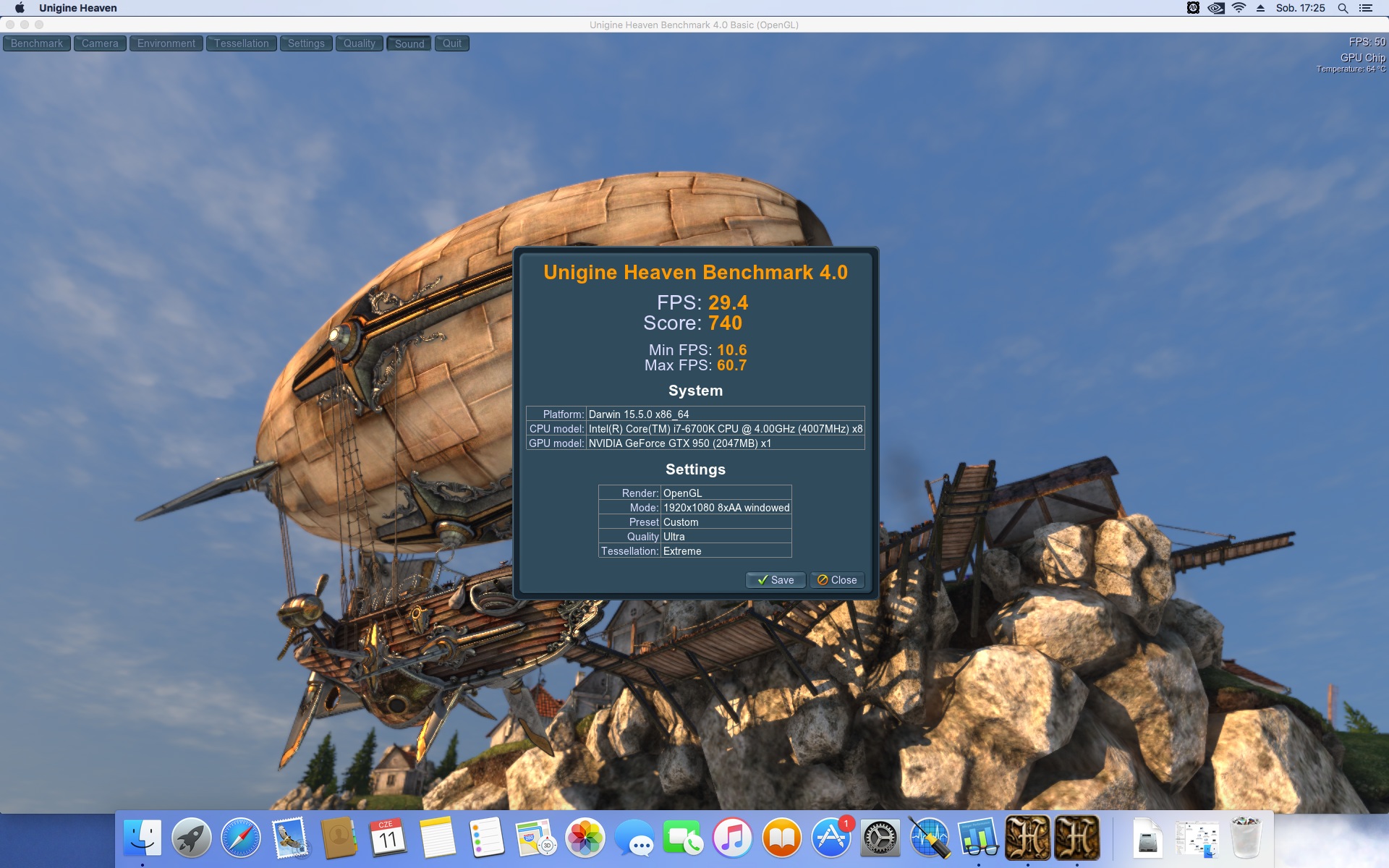Screen dimensions: 1389x868
Task: Open the Camera menu
Action: (100, 43)
